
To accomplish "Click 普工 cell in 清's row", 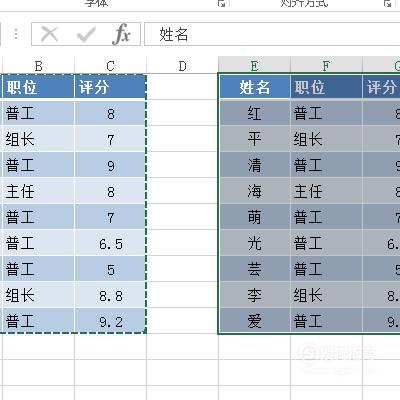I will [326, 165].
